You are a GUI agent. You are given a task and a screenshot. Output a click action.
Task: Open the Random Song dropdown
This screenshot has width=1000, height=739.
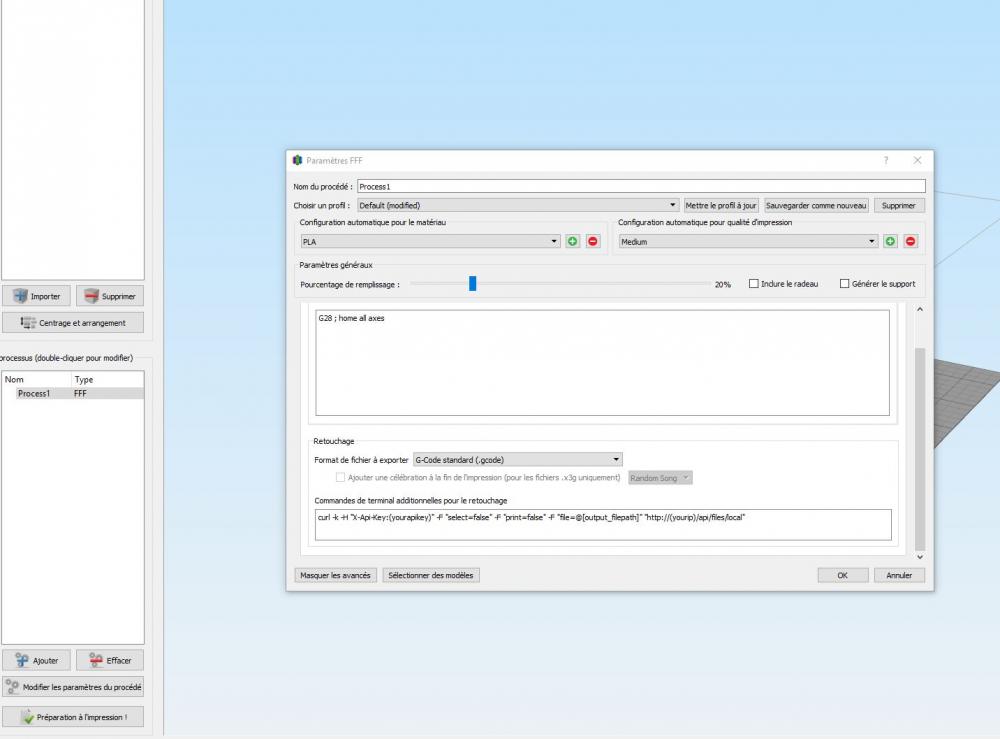(x=660, y=478)
